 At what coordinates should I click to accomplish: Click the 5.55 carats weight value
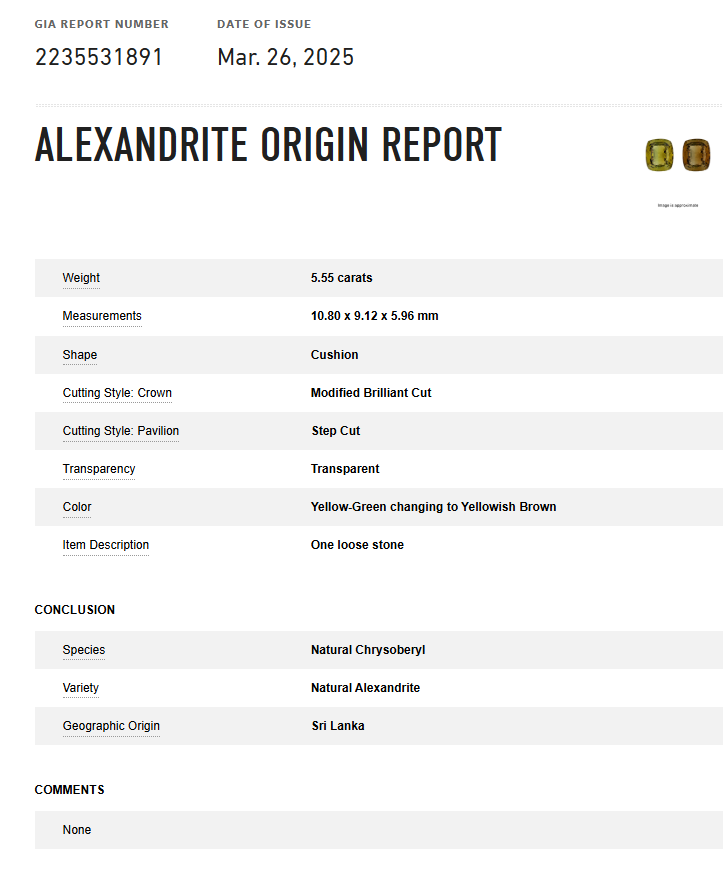pyautogui.click(x=342, y=278)
